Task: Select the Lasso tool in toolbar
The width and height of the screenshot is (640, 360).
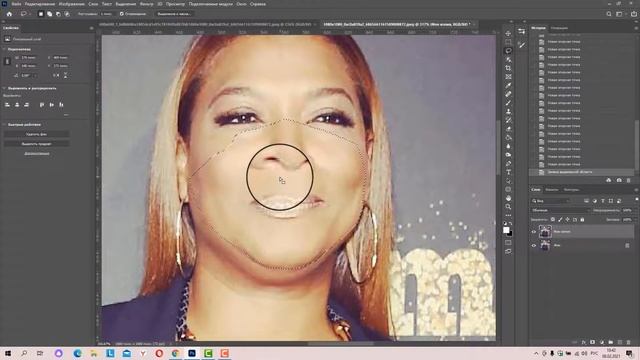Action: (508, 51)
